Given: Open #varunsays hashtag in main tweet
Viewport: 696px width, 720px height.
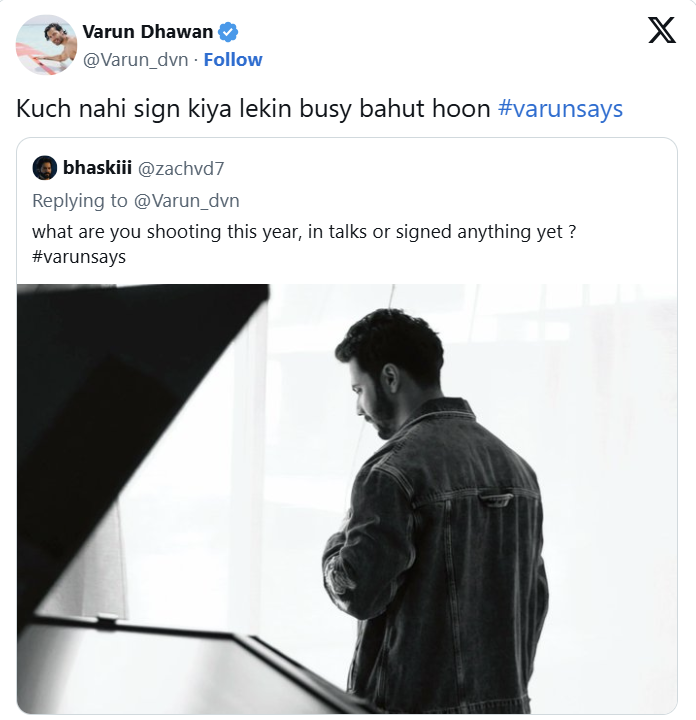Looking at the screenshot, I should click(x=560, y=109).
